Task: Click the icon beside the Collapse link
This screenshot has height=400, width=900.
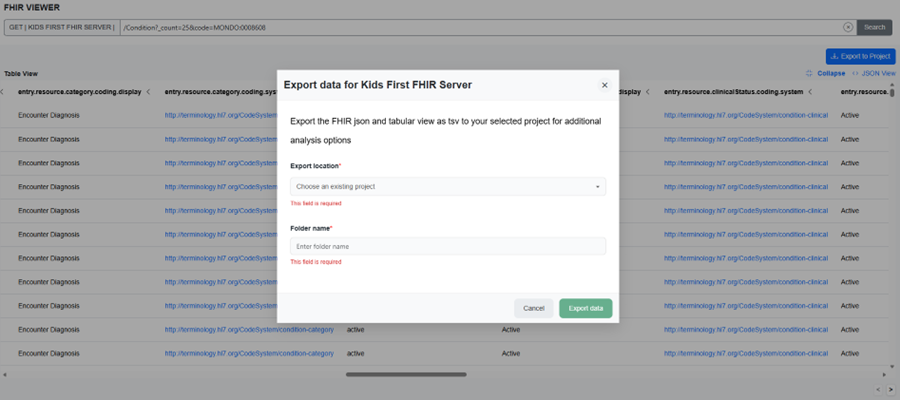Action: [809, 73]
